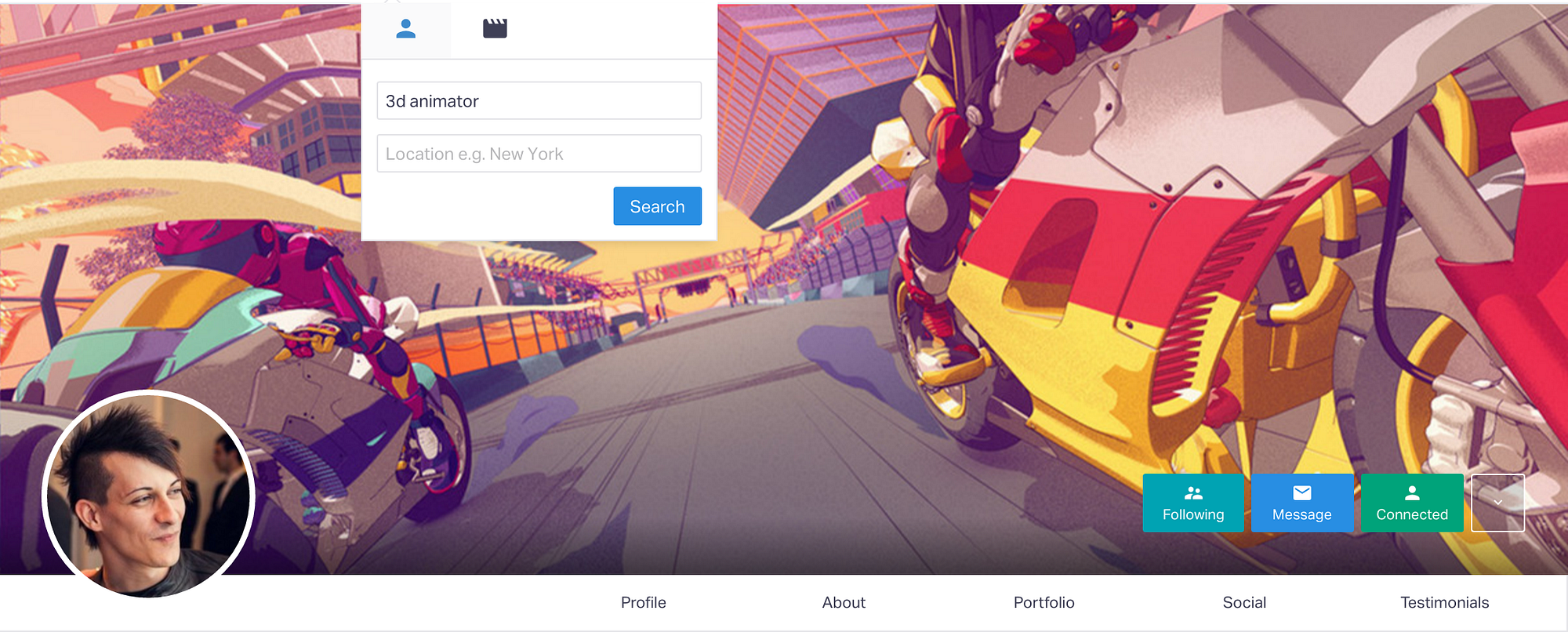Open the circular profile photo
This screenshot has width=1568, height=632.
pos(148,494)
